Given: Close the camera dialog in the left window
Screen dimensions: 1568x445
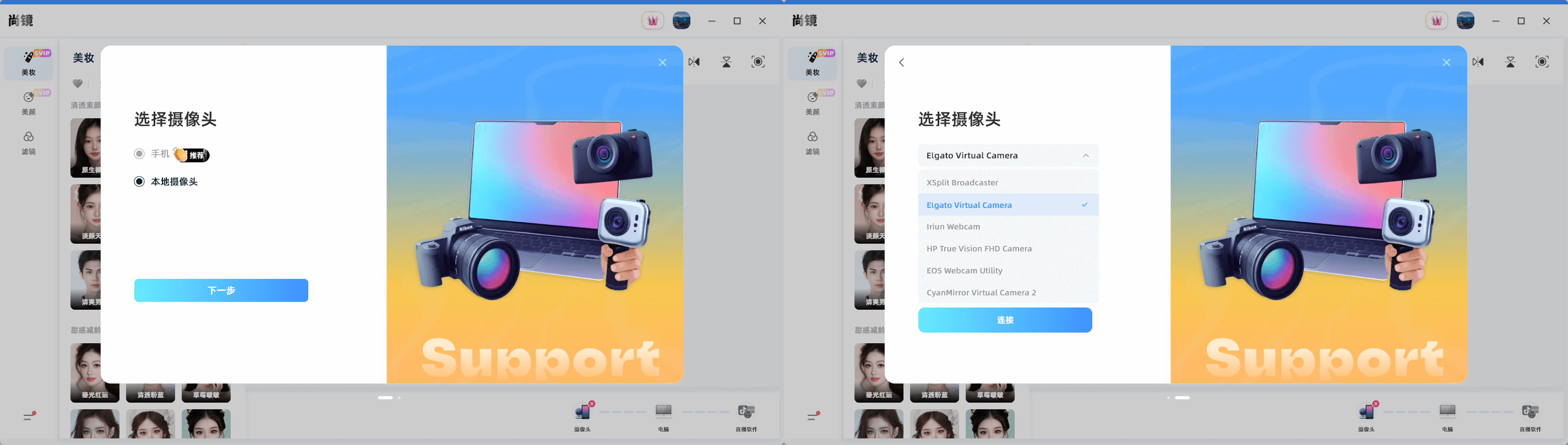Looking at the screenshot, I should click(x=662, y=63).
